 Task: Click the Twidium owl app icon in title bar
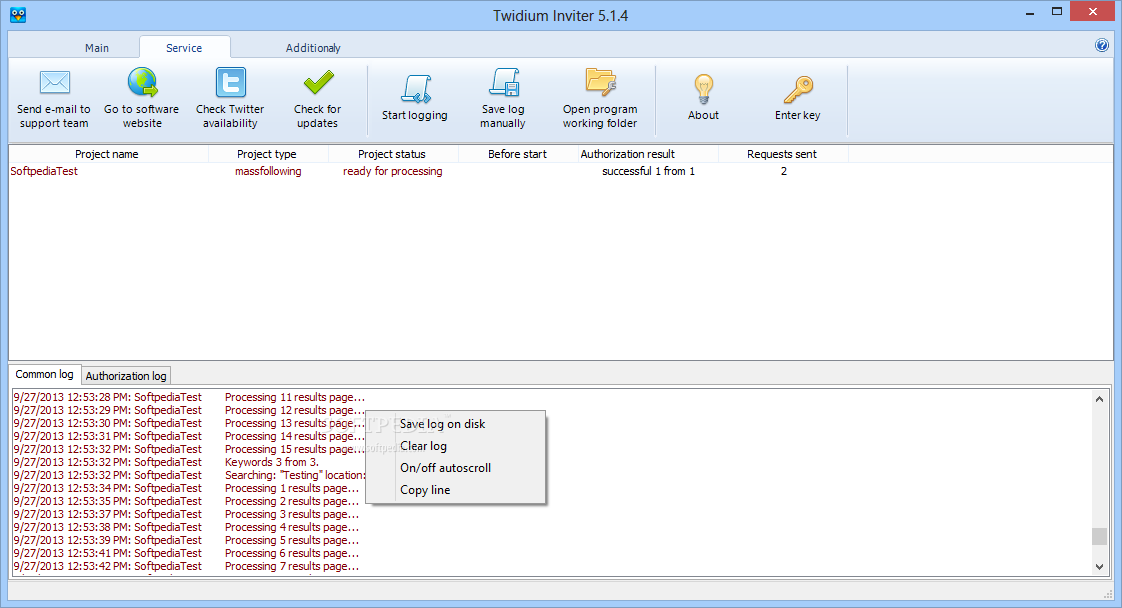[x=18, y=14]
